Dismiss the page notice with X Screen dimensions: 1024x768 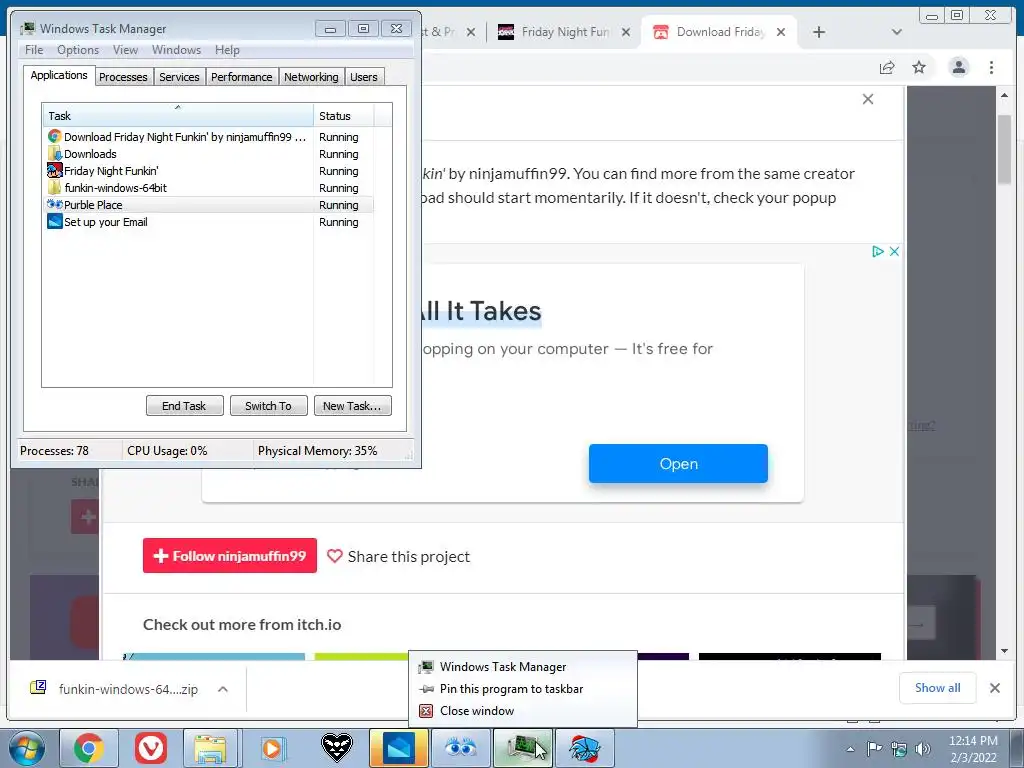click(x=868, y=99)
